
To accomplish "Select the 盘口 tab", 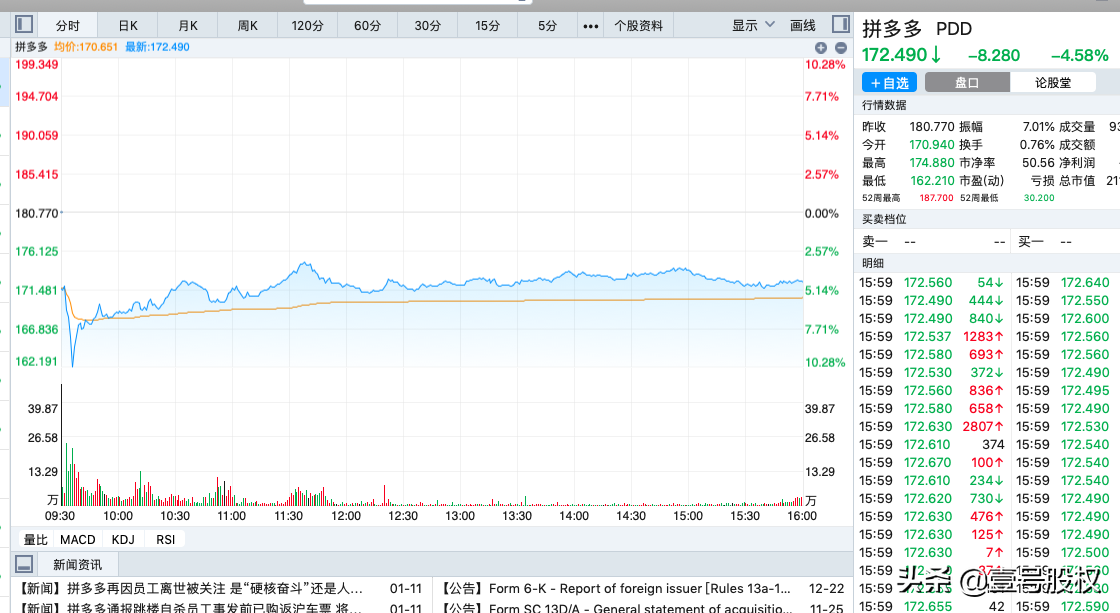I will 967,83.
